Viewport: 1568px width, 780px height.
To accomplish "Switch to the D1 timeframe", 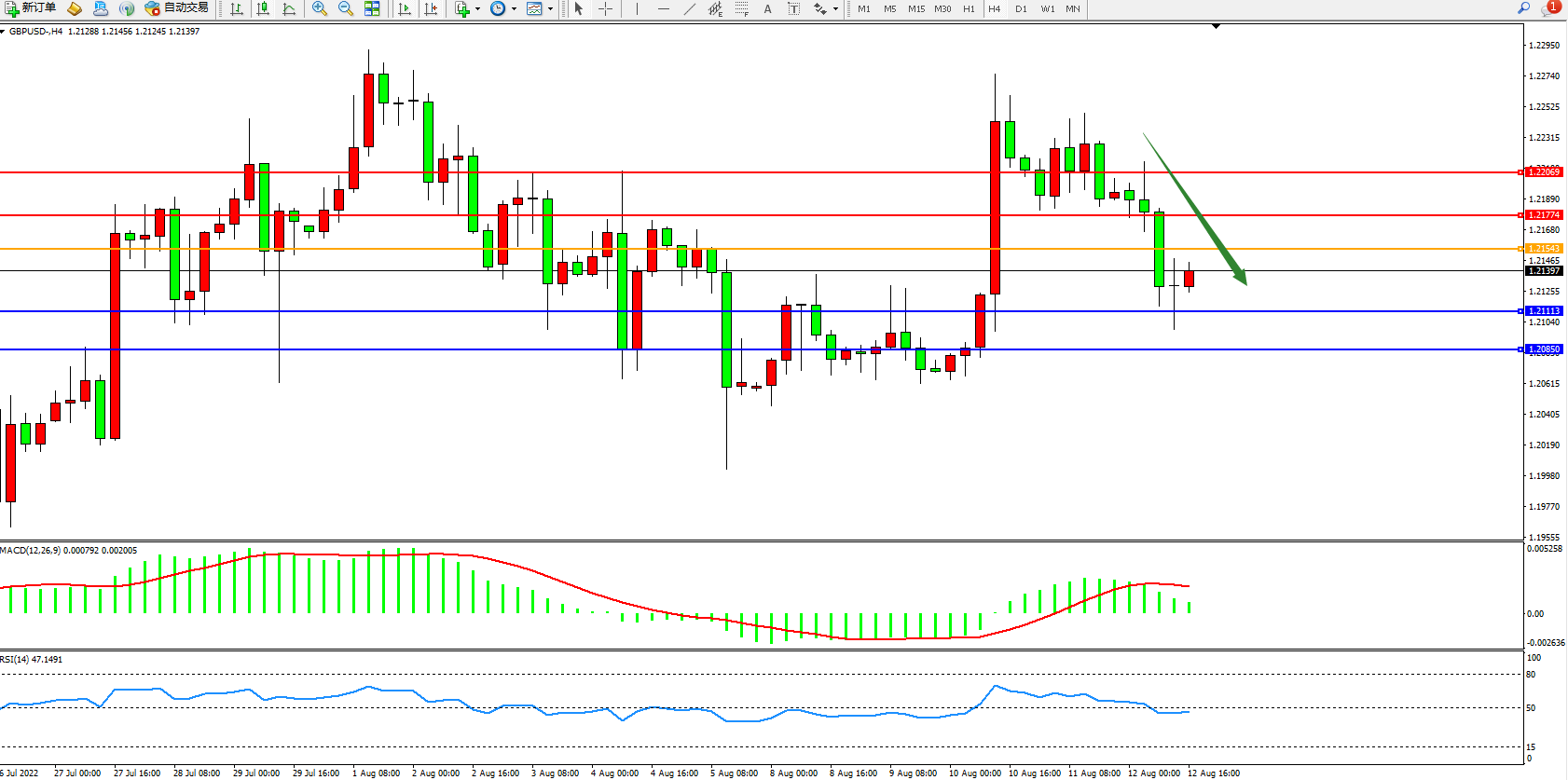I will coord(1021,8).
